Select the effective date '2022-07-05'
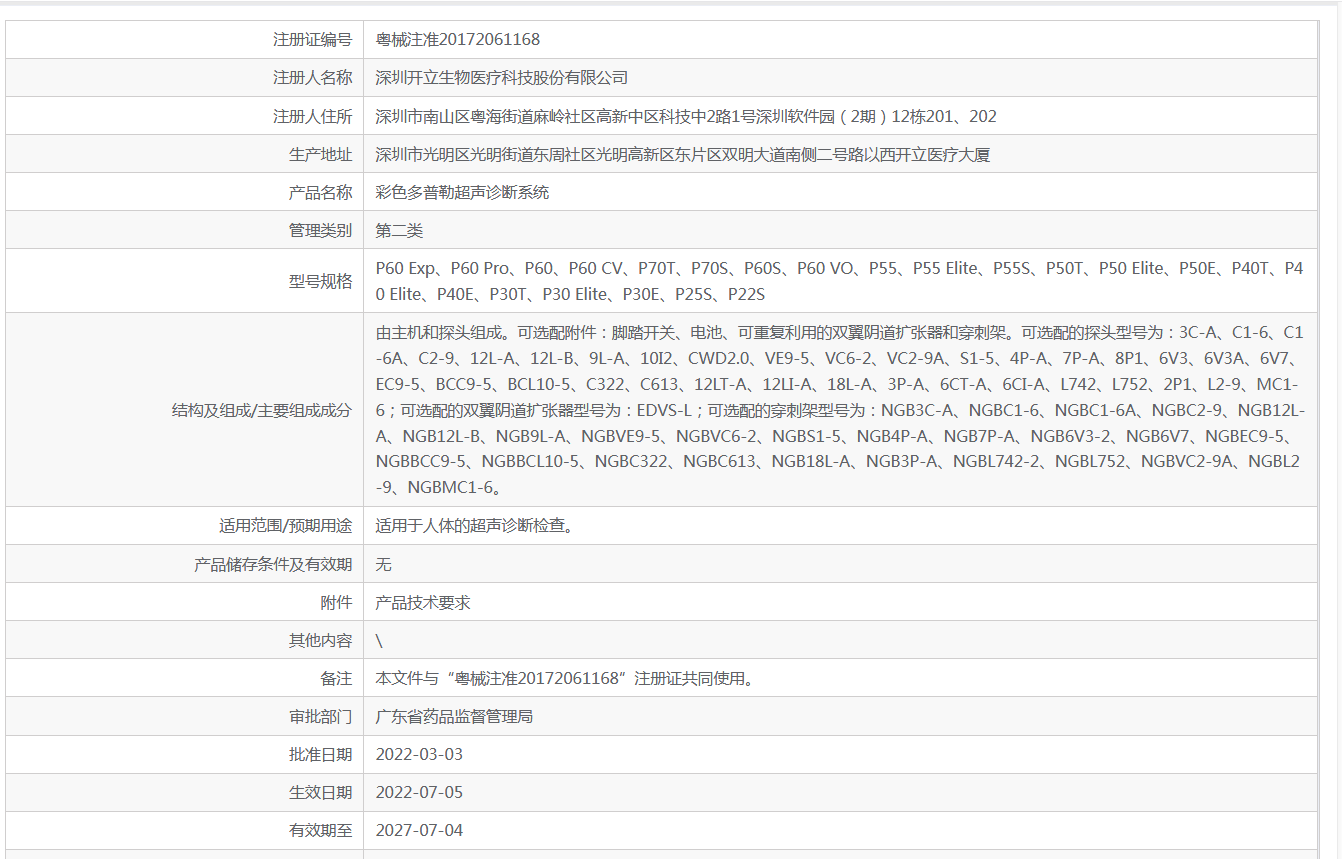Viewport: 1342px width, 859px height. 419,792
